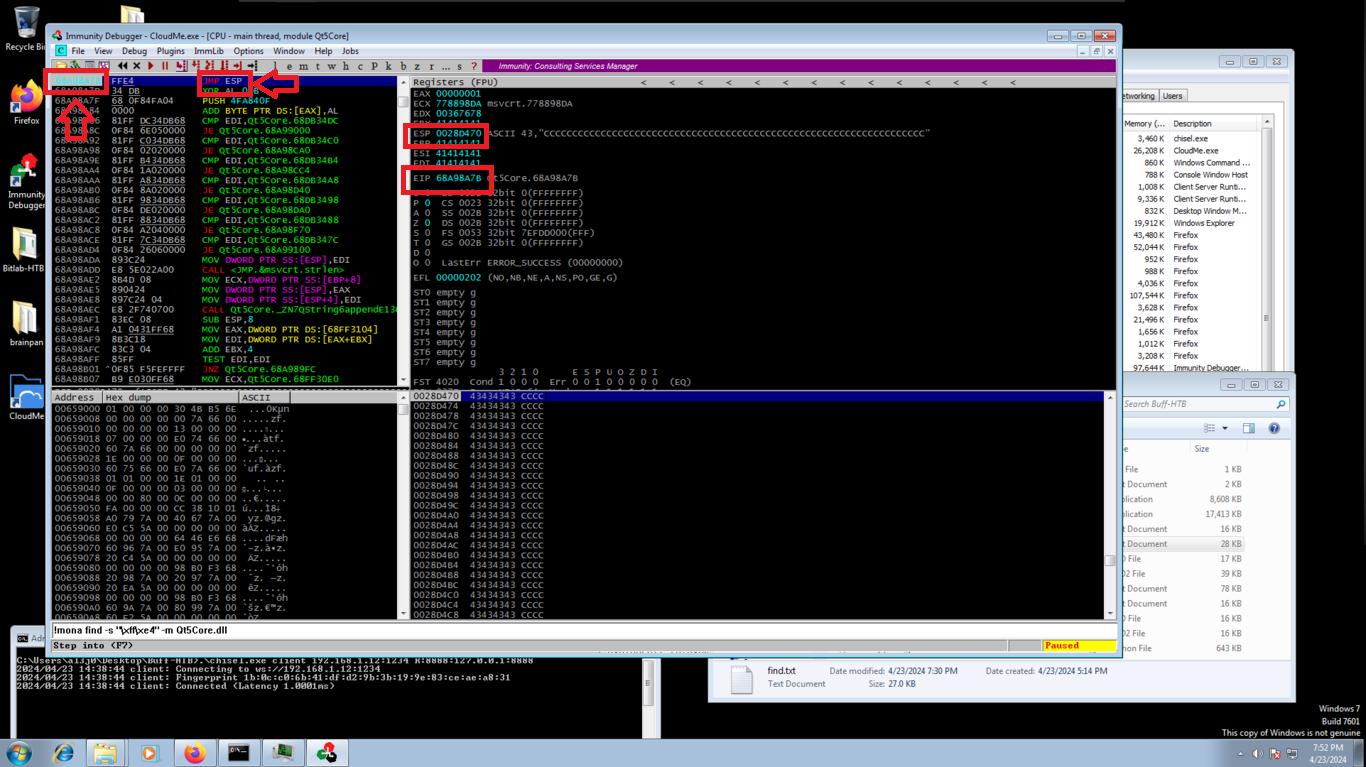Viewport: 1366px width, 767px height.
Task: Show Threads with the t button
Action: tap(317, 66)
